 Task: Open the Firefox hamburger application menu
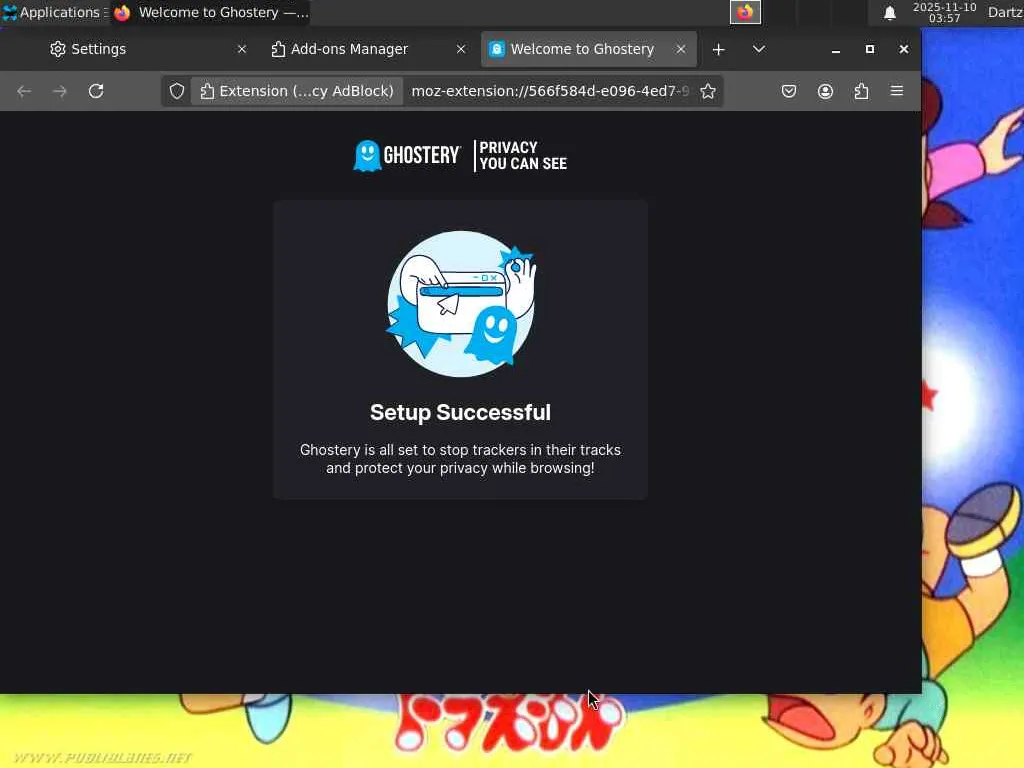[x=897, y=91]
